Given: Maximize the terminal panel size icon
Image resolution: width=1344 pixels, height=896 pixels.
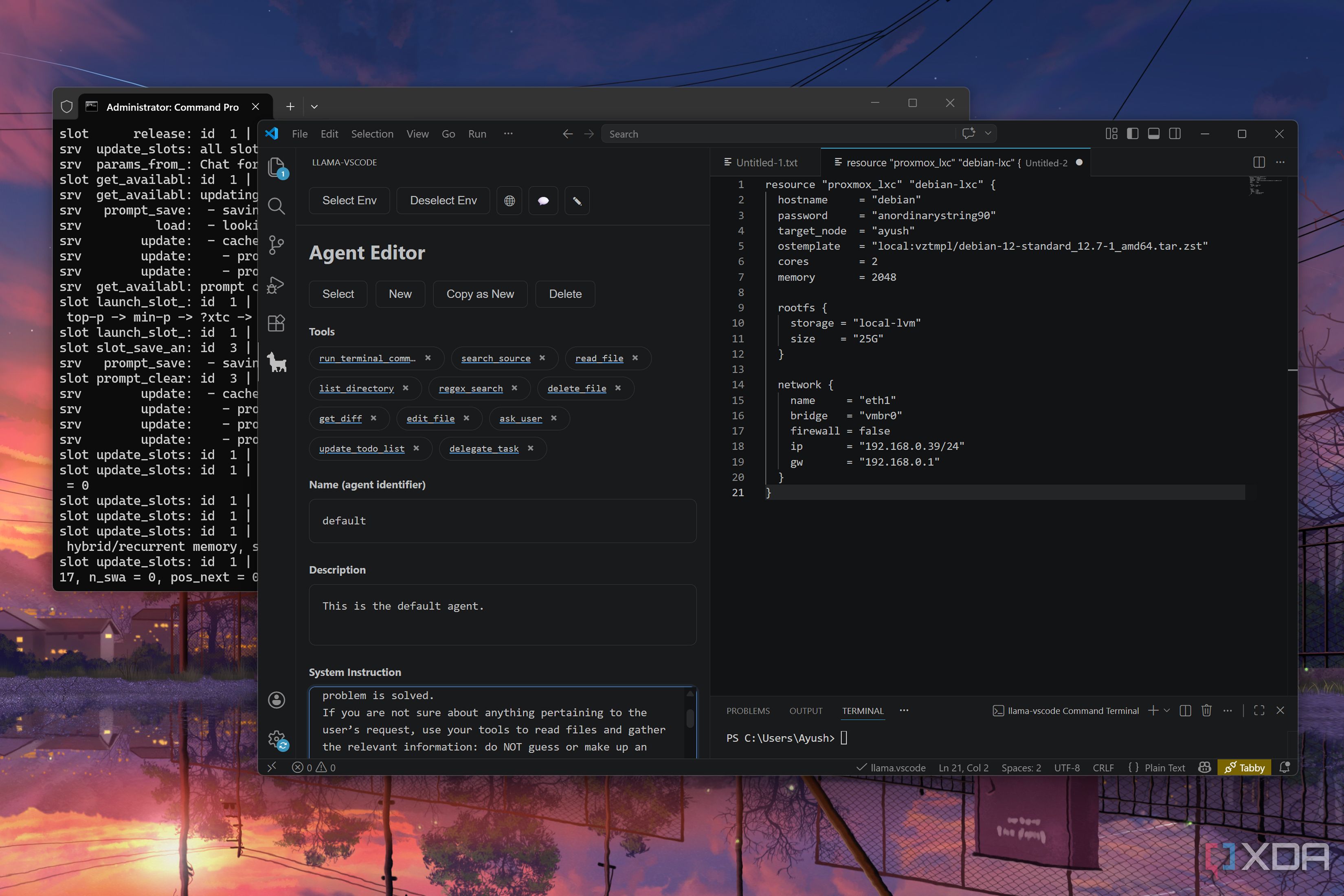Looking at the screenshot, I should [1259, 710].
